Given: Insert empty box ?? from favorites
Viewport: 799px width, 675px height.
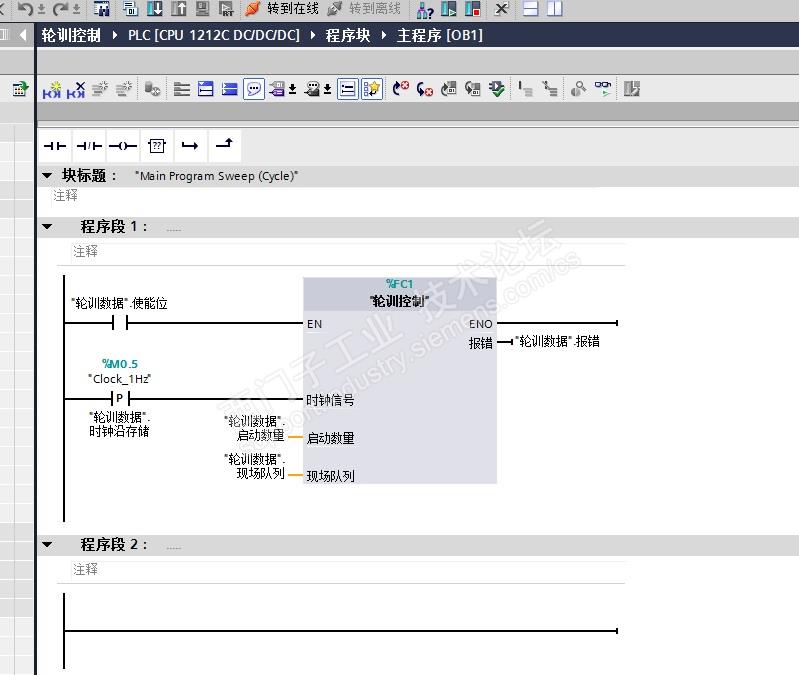Looking at the screenshot, I should [x=156, y=146].
